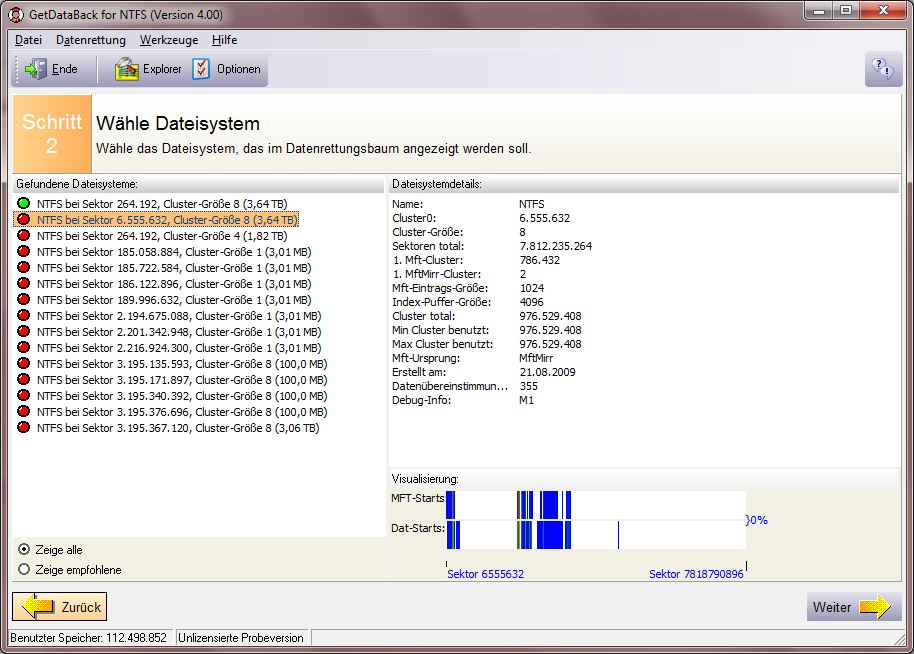Select NTFS bei Sektor 185.058.884 text row
The image size is (914, 654).
point(174,252)
